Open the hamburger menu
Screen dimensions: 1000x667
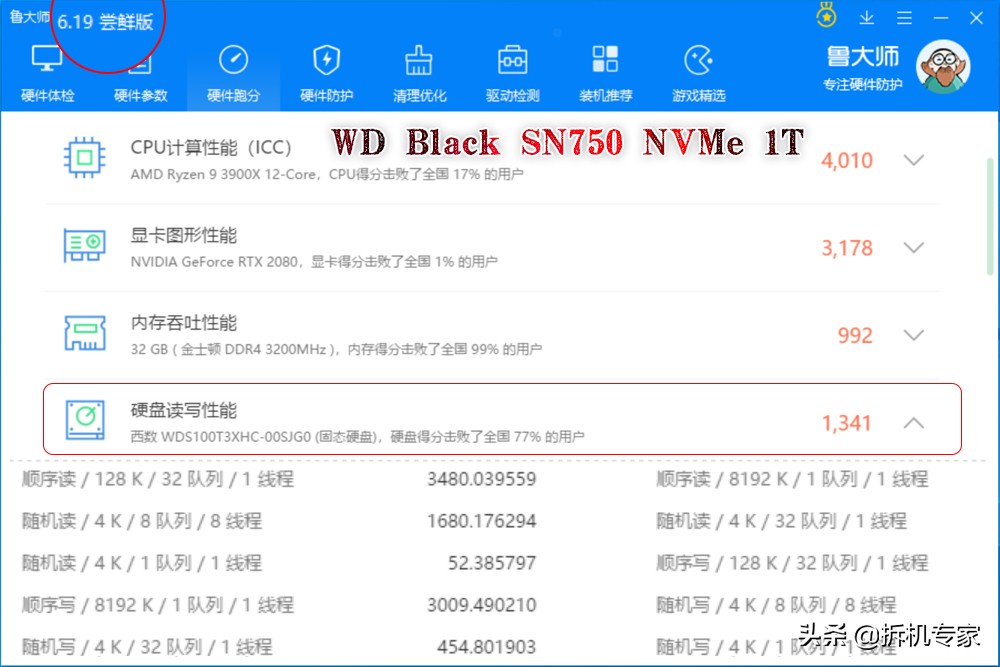[x=903, y=17]
